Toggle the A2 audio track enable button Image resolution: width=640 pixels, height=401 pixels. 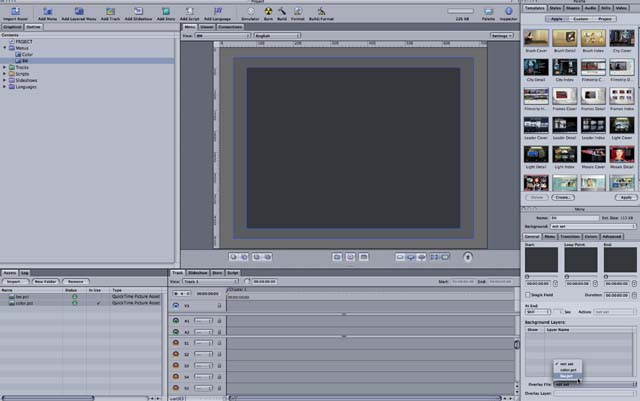pyautogui.click(x=176, y=332)
